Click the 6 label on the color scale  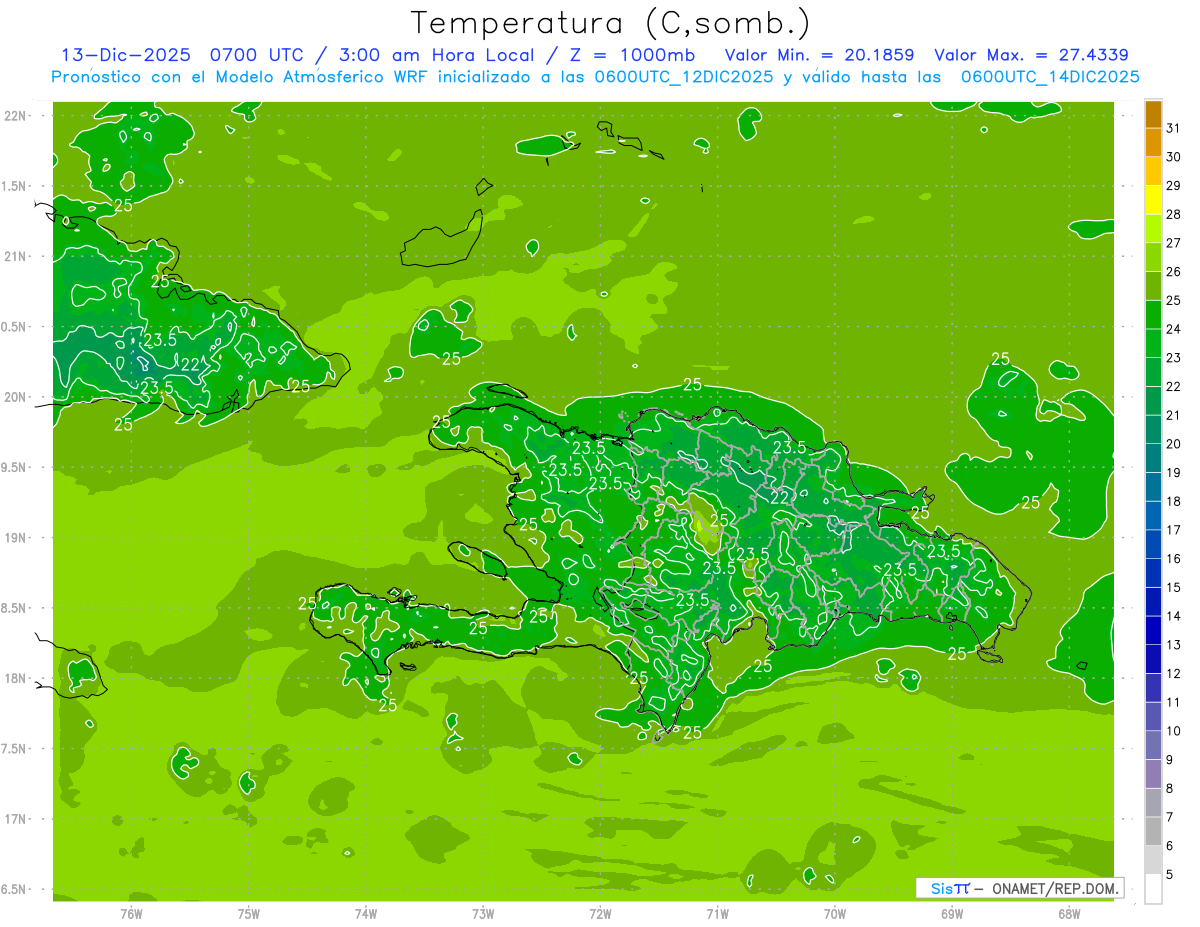pyautogui.click(x=1169, y=846)
